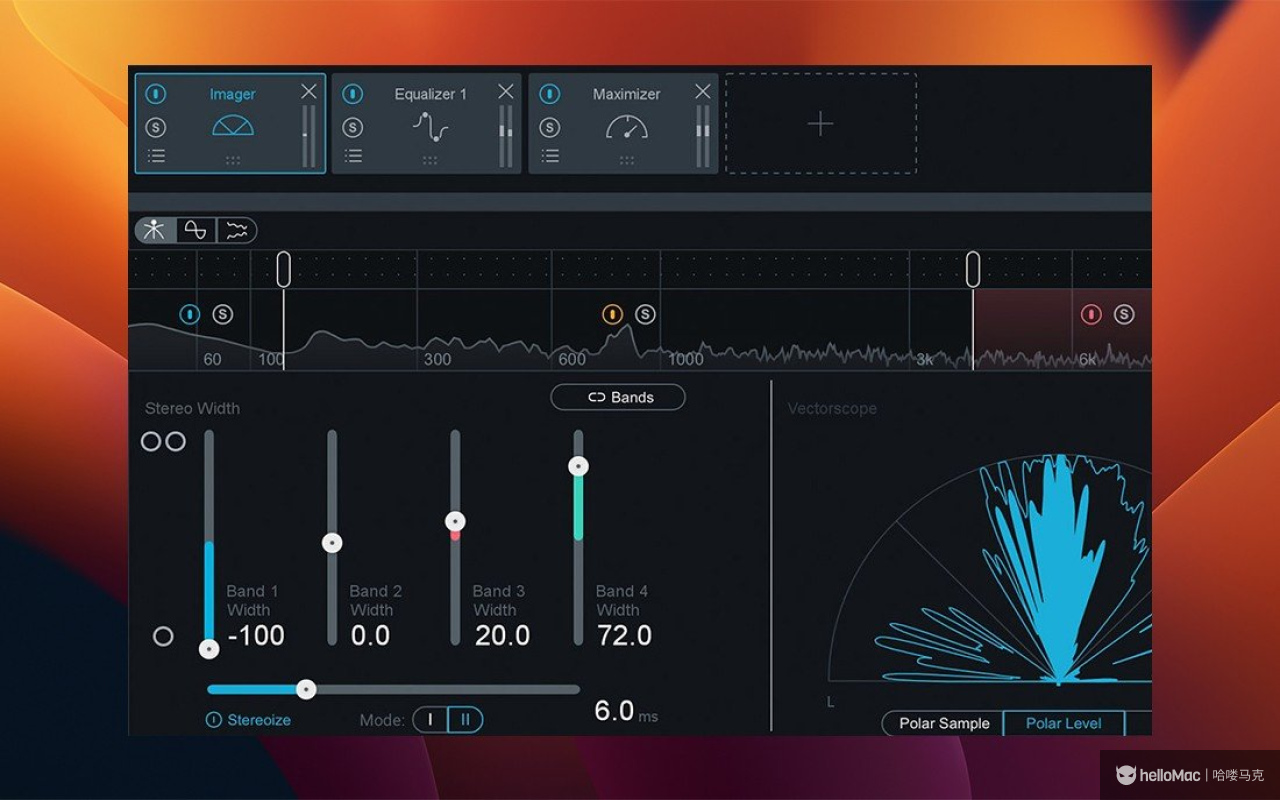Remove the Imager module
1280x800 pixels.
click(x=309, y=91)
